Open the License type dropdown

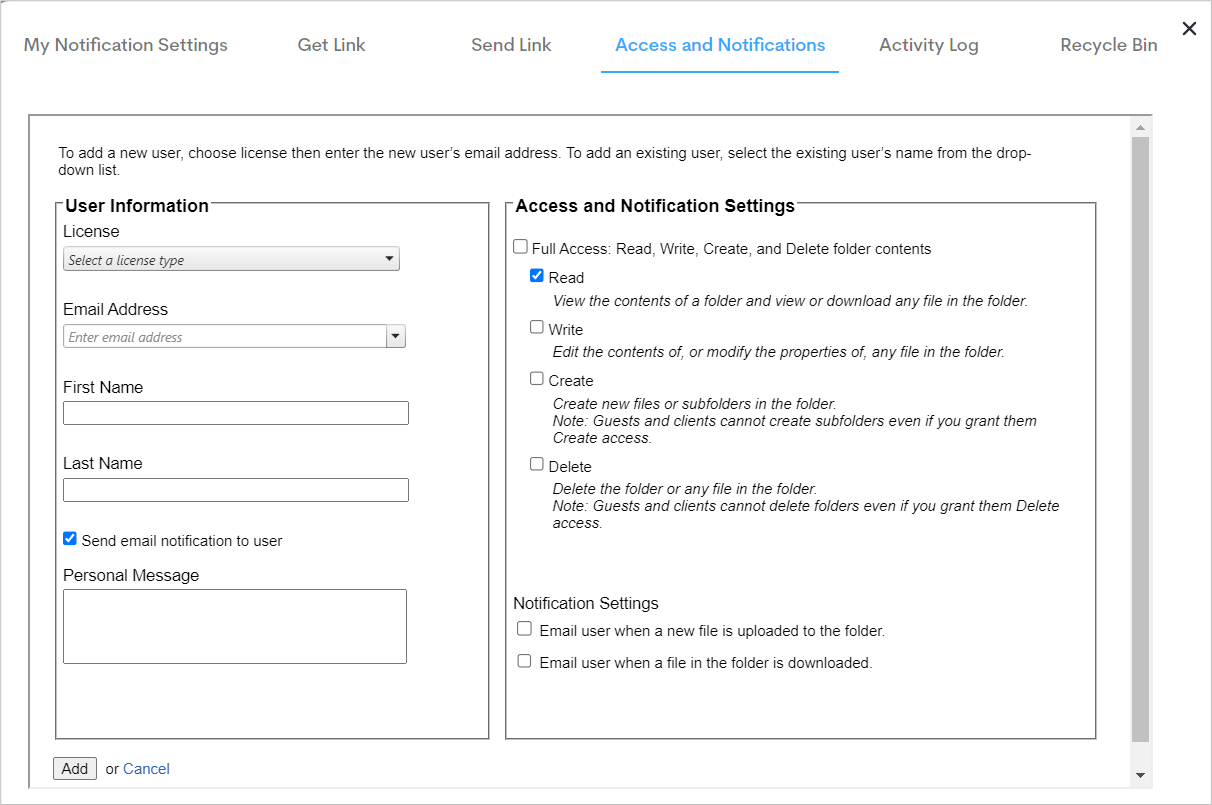tap(390, 258)
